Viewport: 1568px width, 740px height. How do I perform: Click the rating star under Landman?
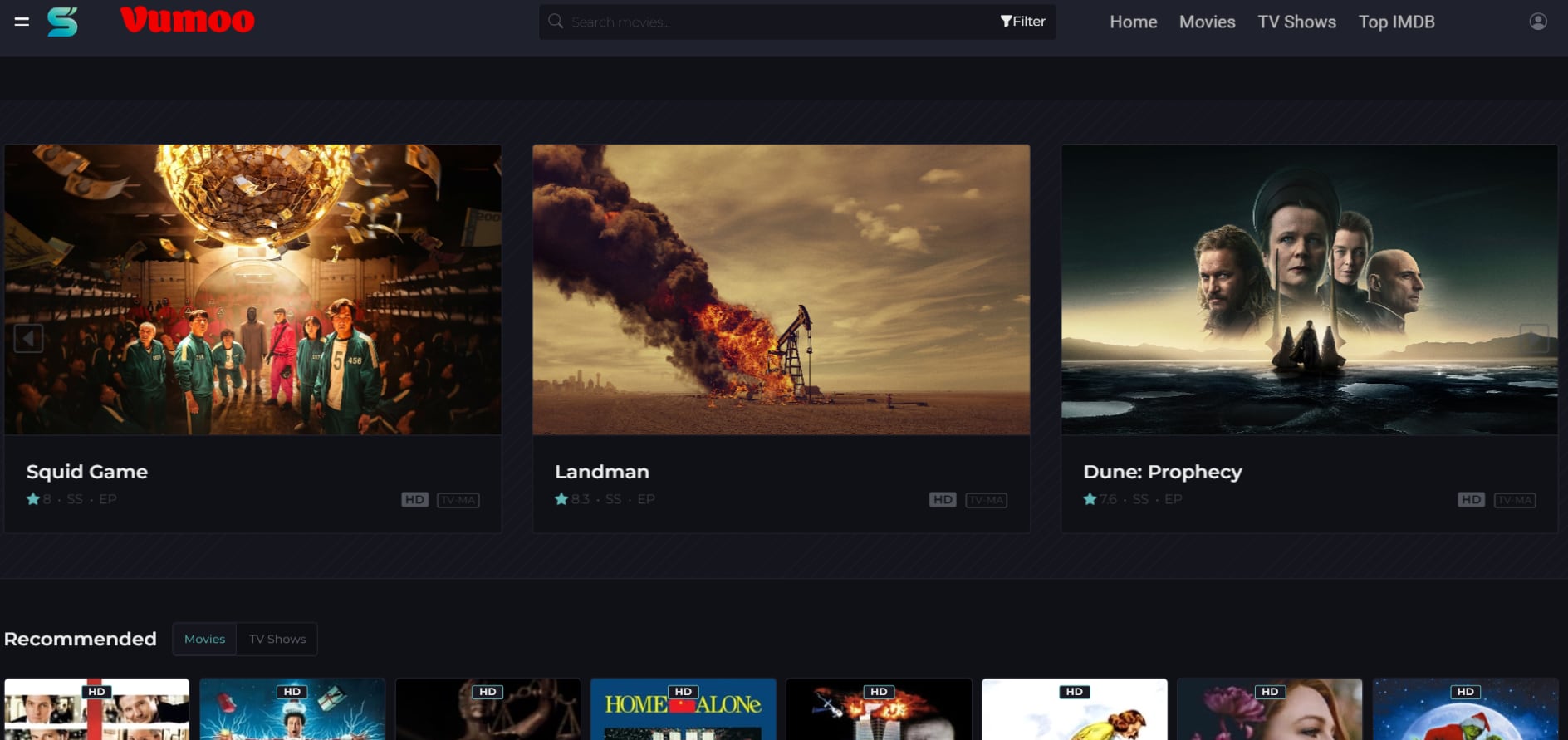point(561,499)
